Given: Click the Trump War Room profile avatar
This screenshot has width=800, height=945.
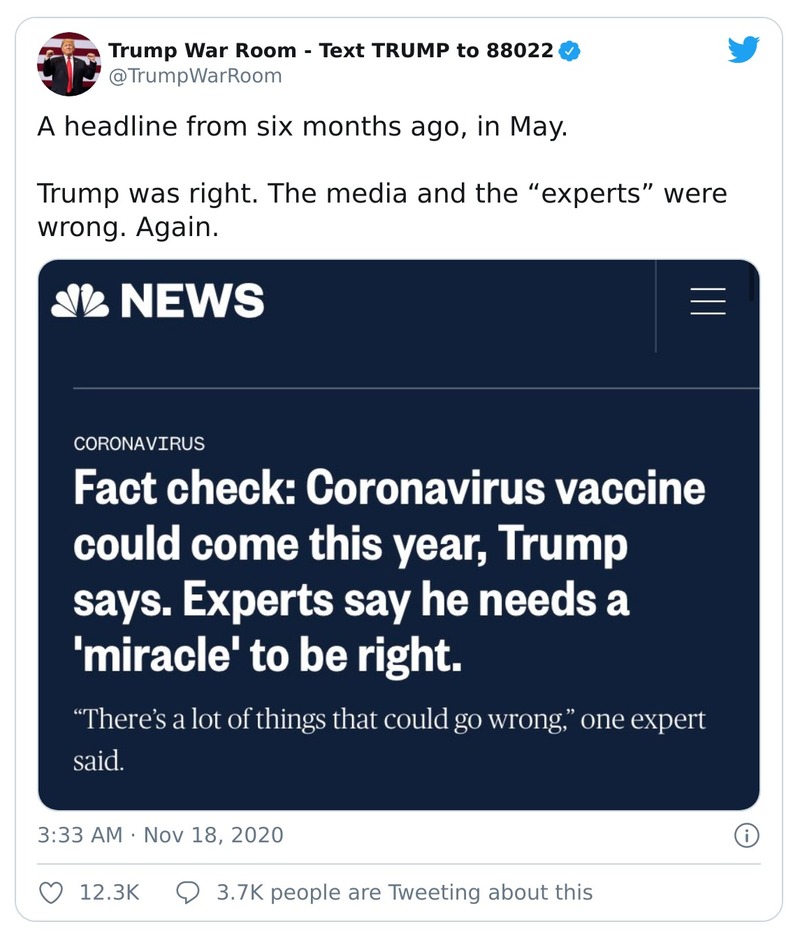Looking at the screenshot, I should point(66,63).
